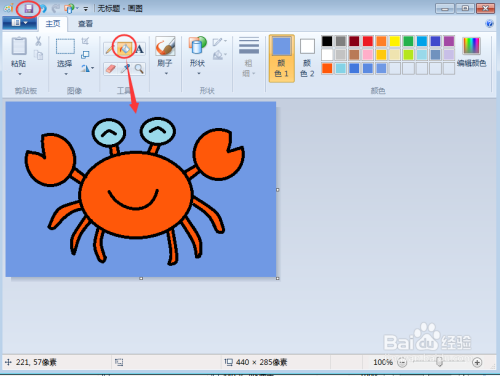This screenshot has height=376, width=500.
Task: Pick the lavender color swatch
Action: point(449,55)
